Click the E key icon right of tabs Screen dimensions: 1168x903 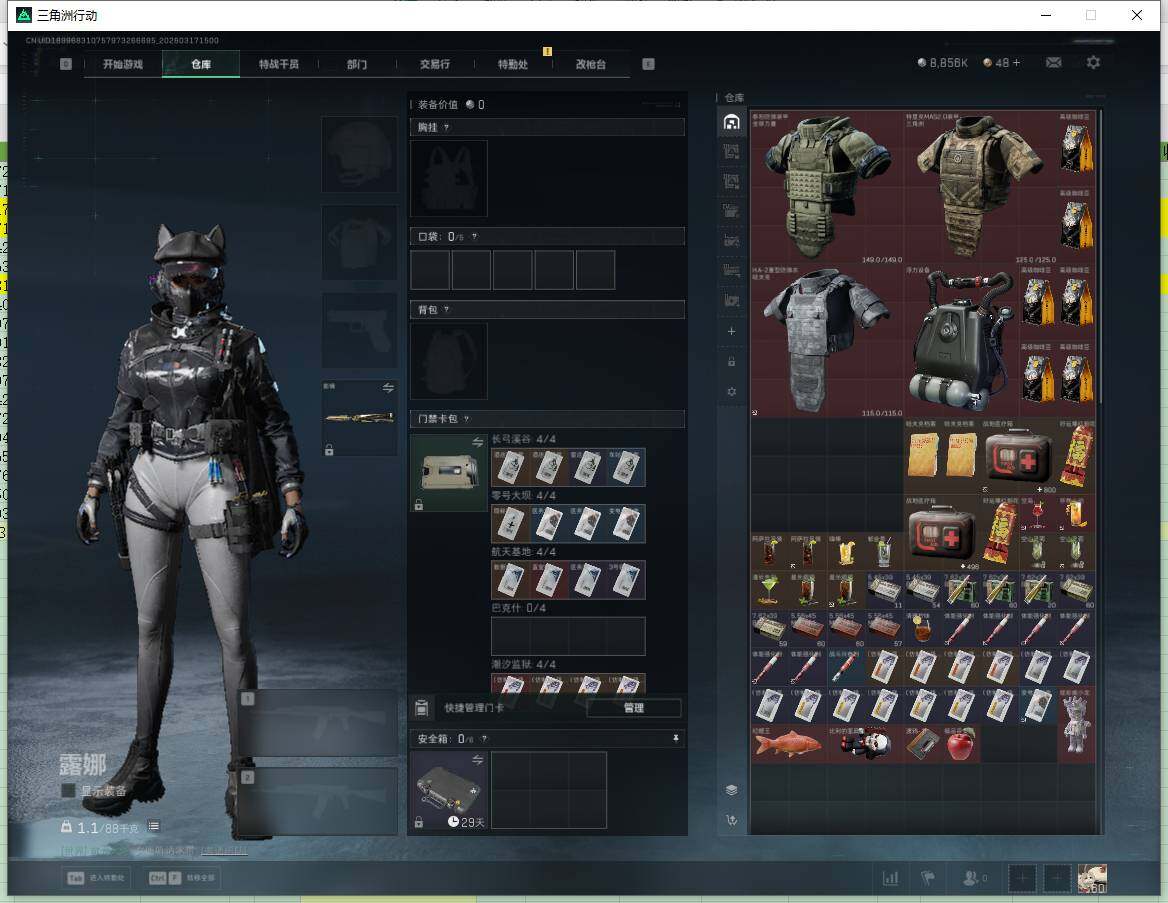click(648, 64)
